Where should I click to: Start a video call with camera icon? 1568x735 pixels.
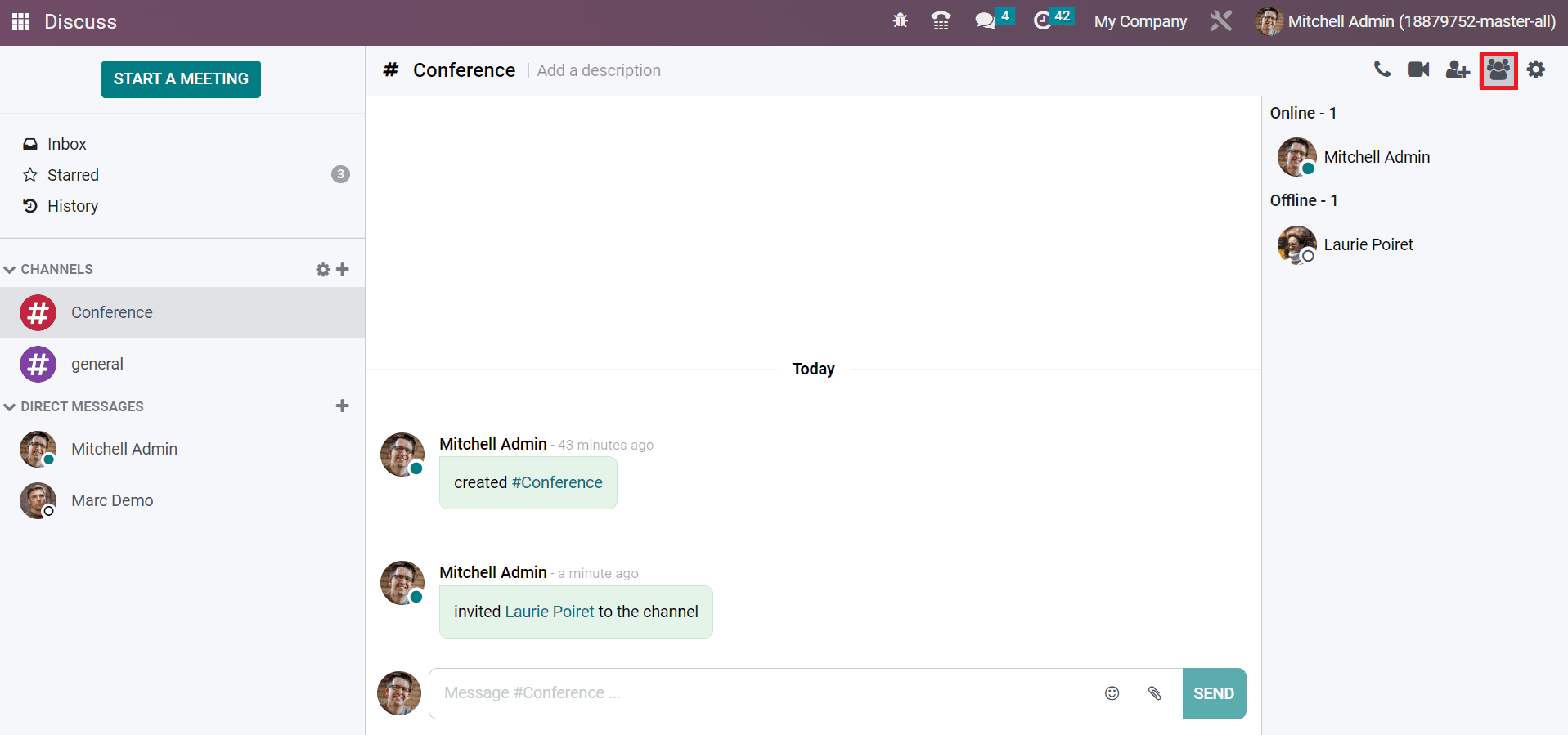[x=1418, y=69]
